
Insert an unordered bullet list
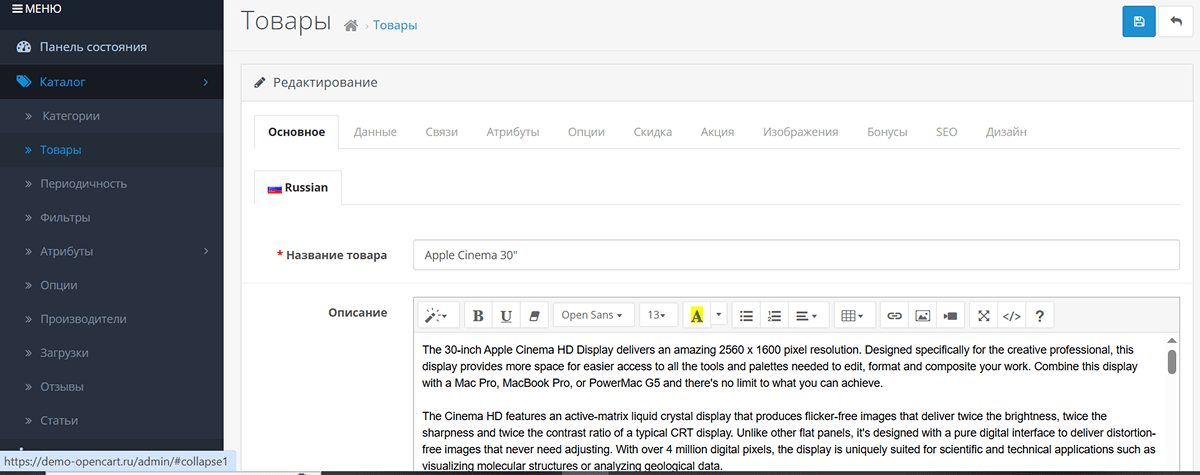(x=746, y=315)
